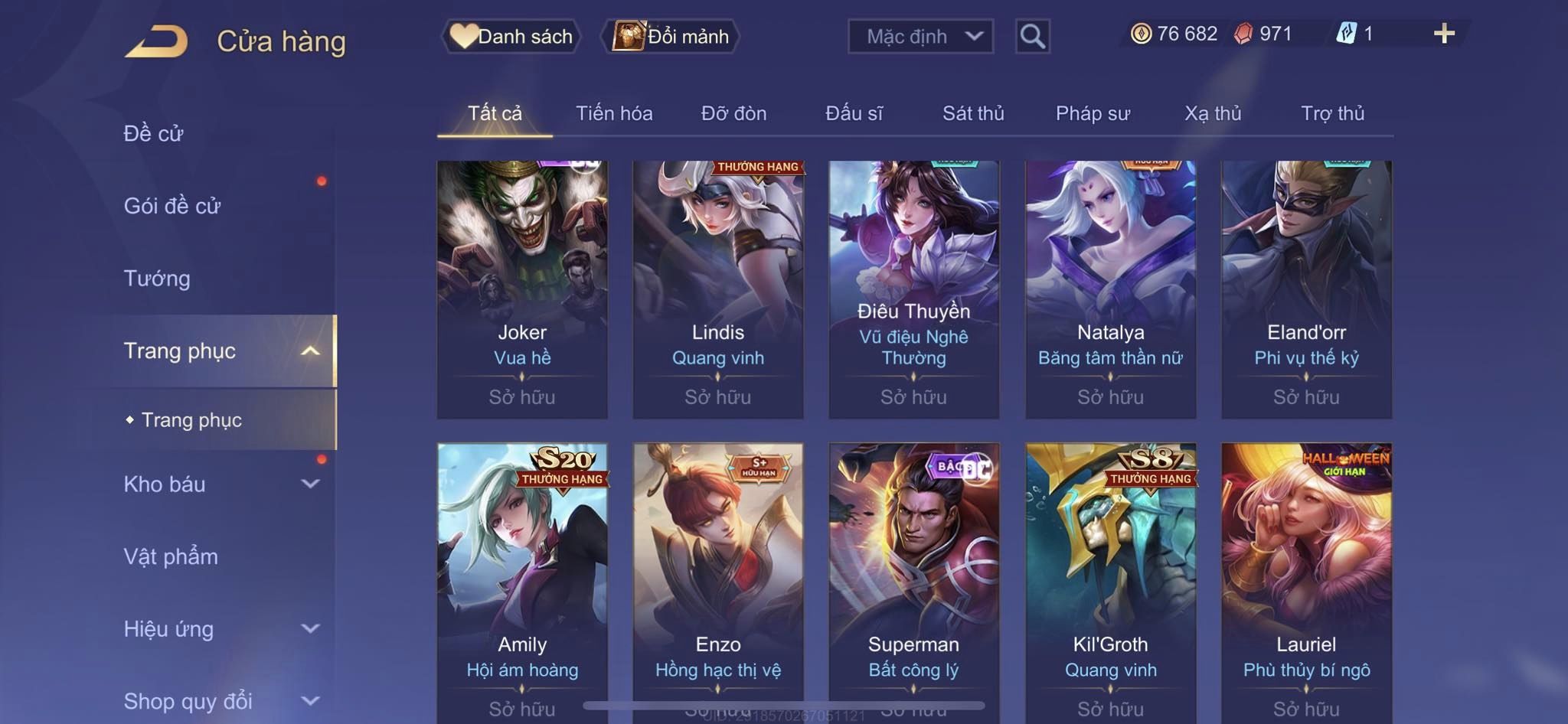This screenshot has width=1568, height=724.
Task: Open the Mặc định sort dropdown
Action: coord(920,36)
